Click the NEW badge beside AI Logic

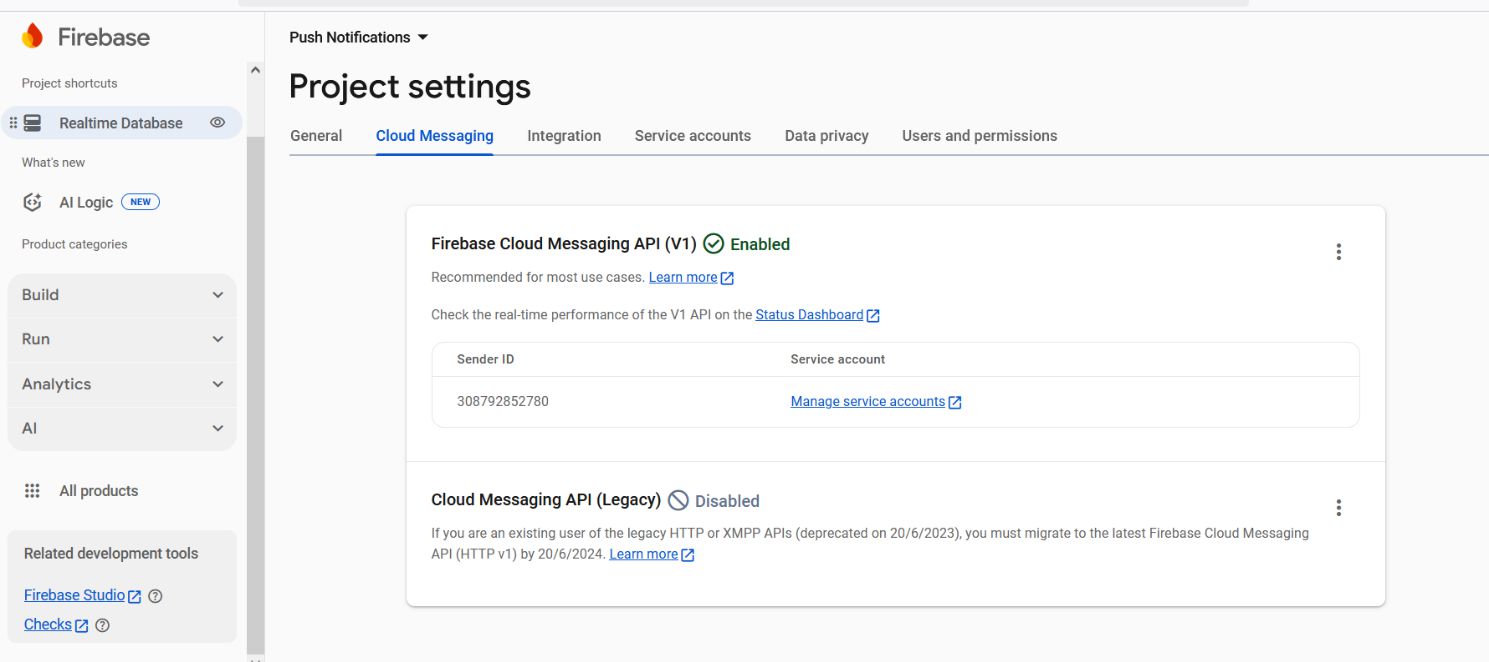140,202
